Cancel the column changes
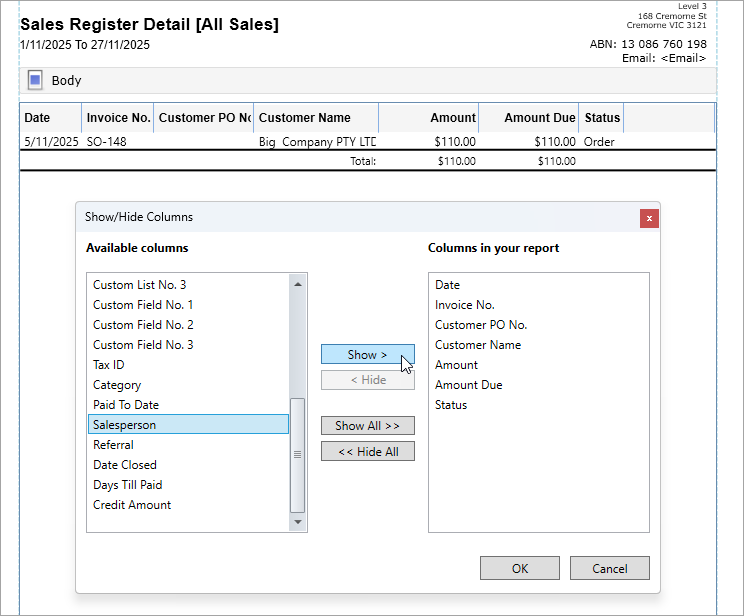The height and width of the screenshot is (616, 744). point(609,568)
